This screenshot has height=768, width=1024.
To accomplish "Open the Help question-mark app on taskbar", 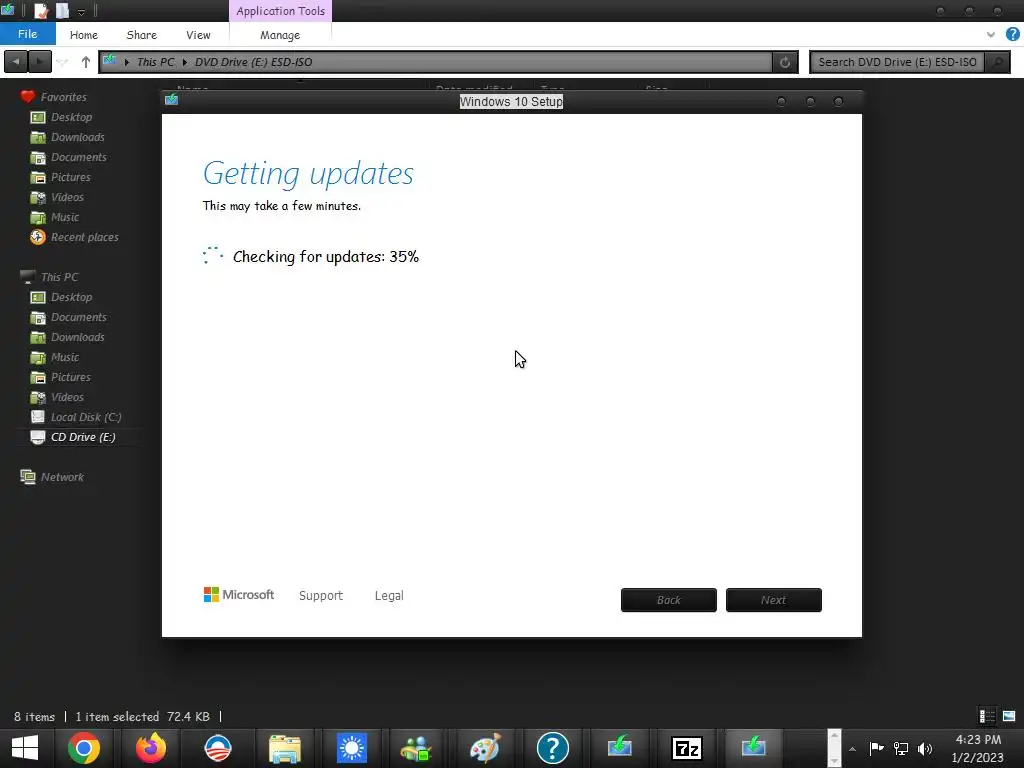I will pyautogui.click(x=552, y=748).
